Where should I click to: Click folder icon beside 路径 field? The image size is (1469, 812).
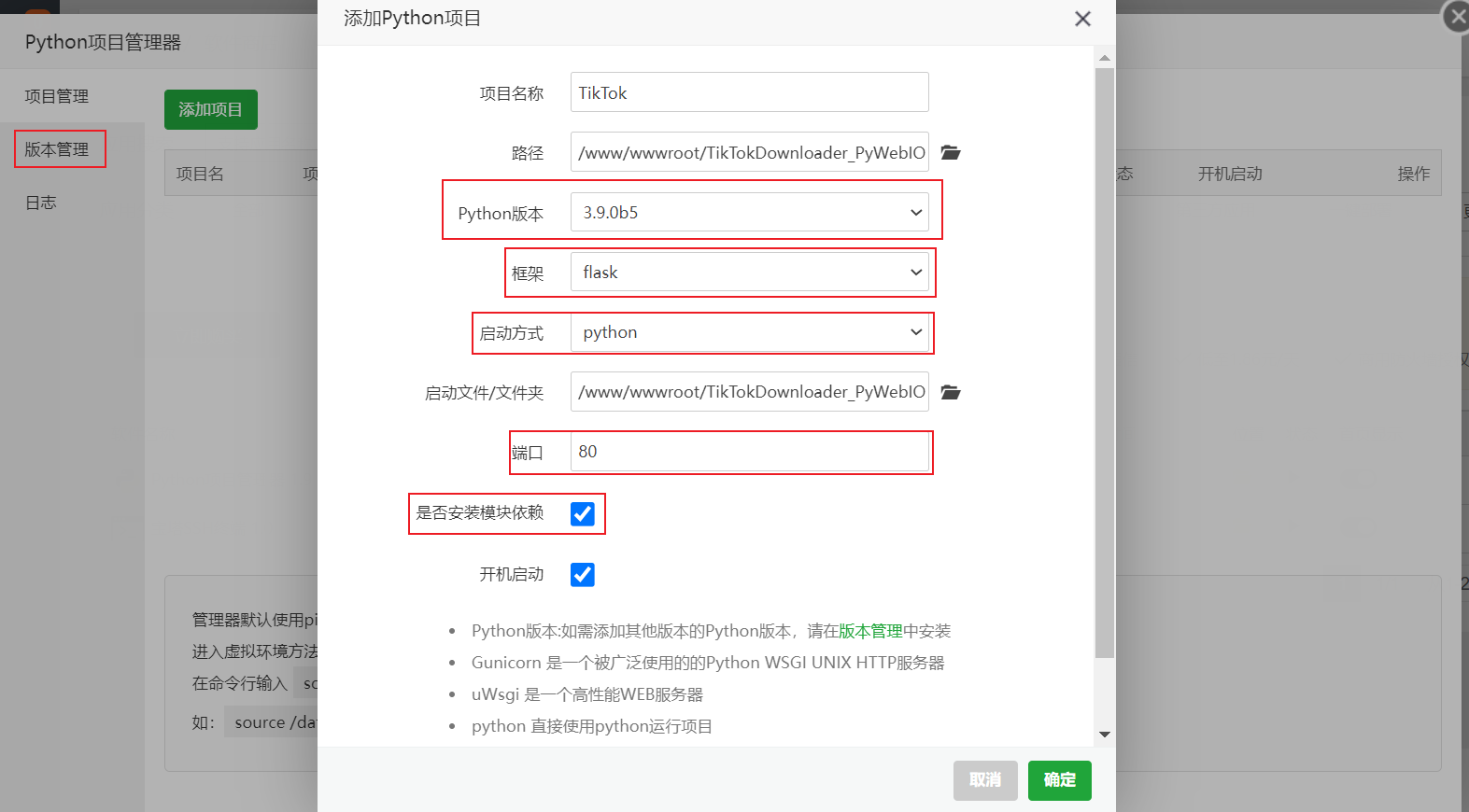pyautogui.click(x=950, y=152)
